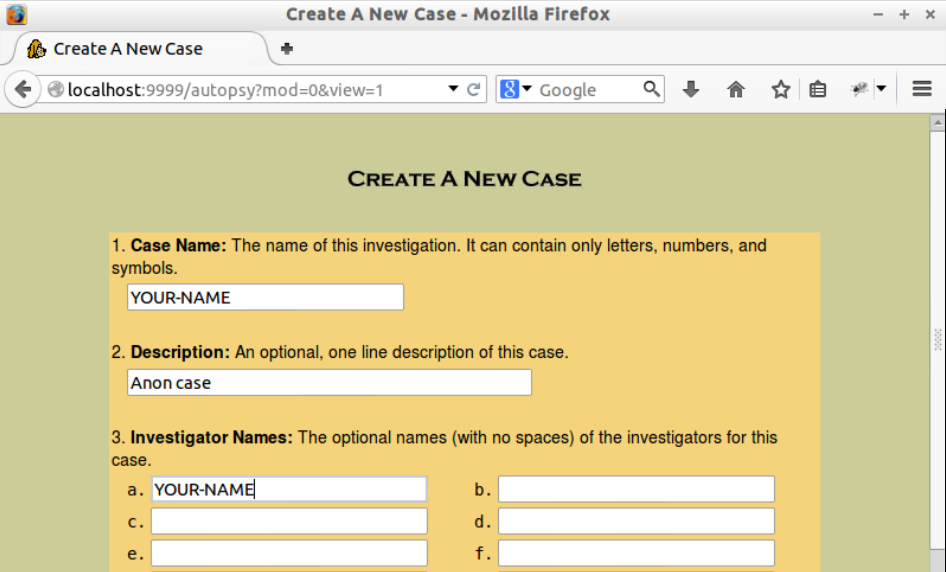The width and height of the screenshot is (946, 572).
Task: Minimize the Firefox window
Action: [878, 14]
